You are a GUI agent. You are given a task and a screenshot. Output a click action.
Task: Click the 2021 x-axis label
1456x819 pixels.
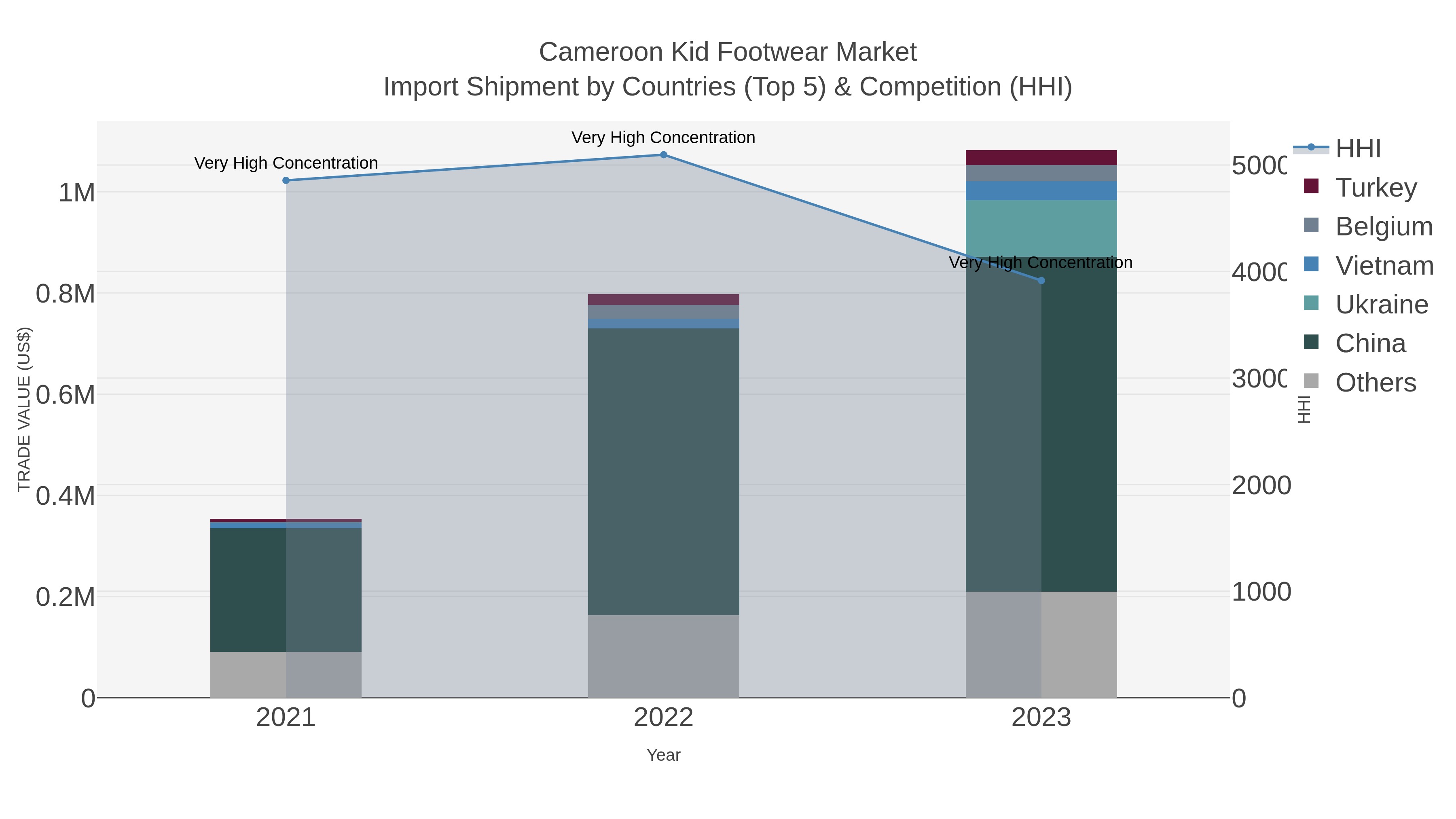pos(286,718)
